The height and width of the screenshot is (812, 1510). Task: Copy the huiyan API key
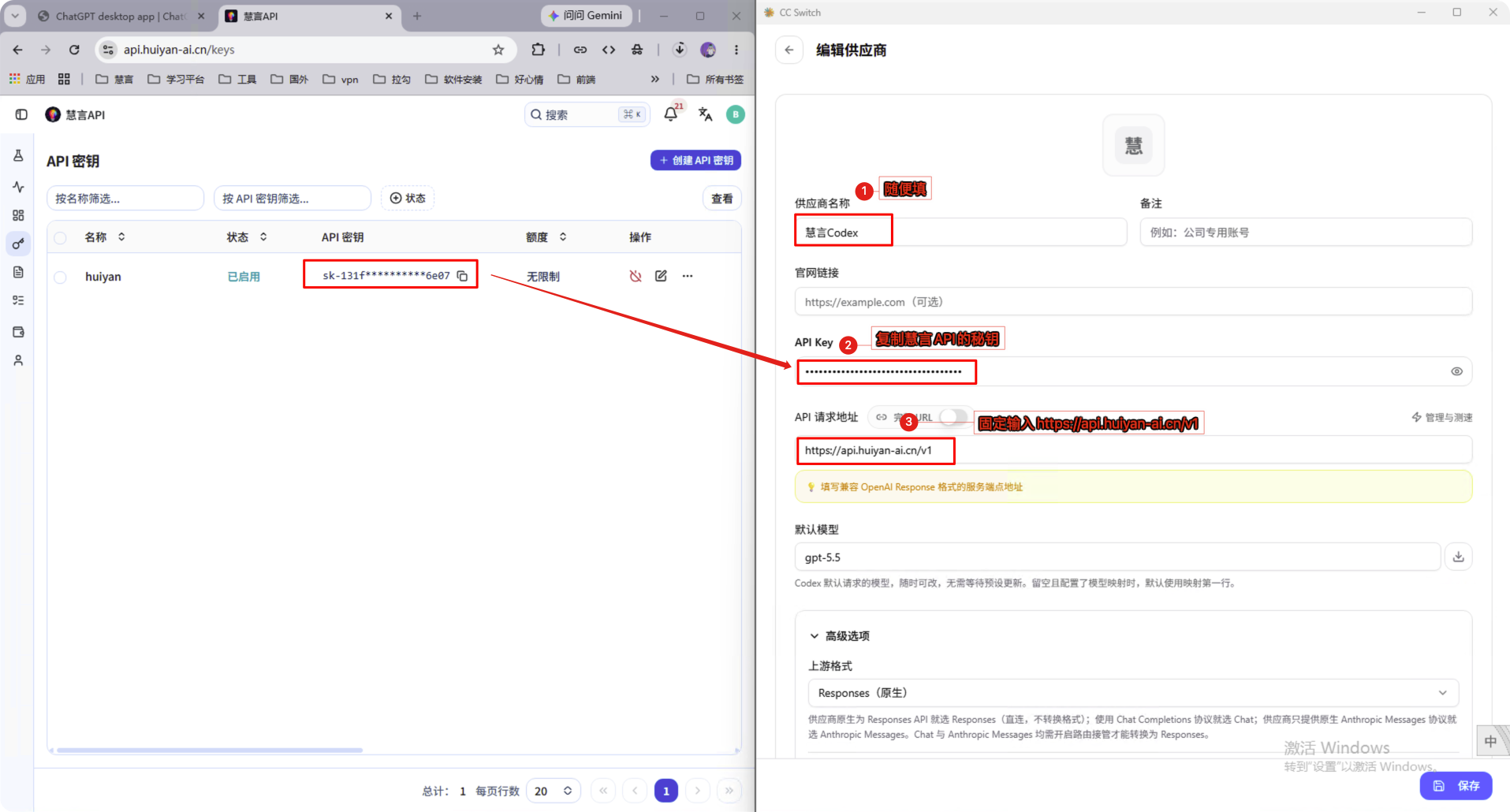point(463,276)
